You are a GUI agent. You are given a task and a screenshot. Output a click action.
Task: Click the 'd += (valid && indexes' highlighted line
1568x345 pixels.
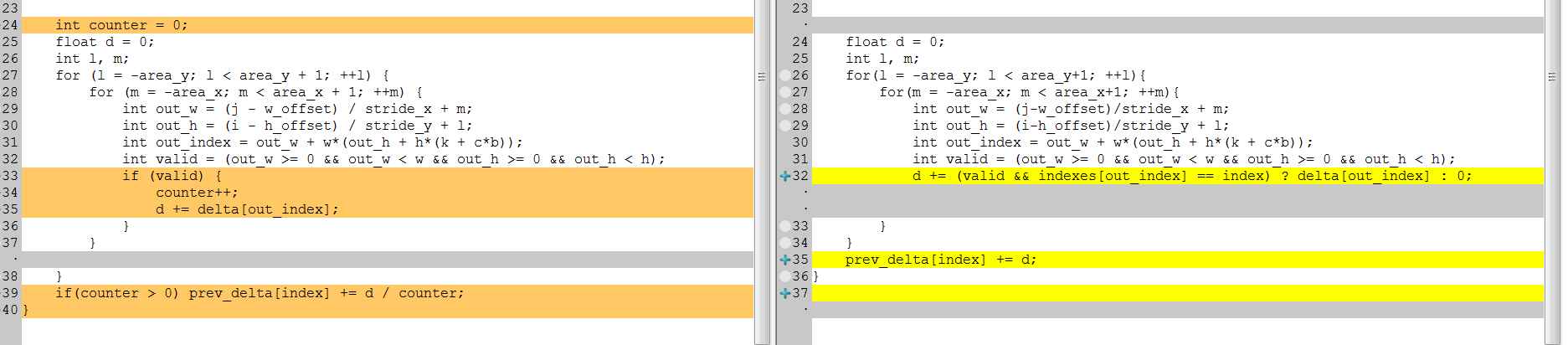pos(1178,176)
